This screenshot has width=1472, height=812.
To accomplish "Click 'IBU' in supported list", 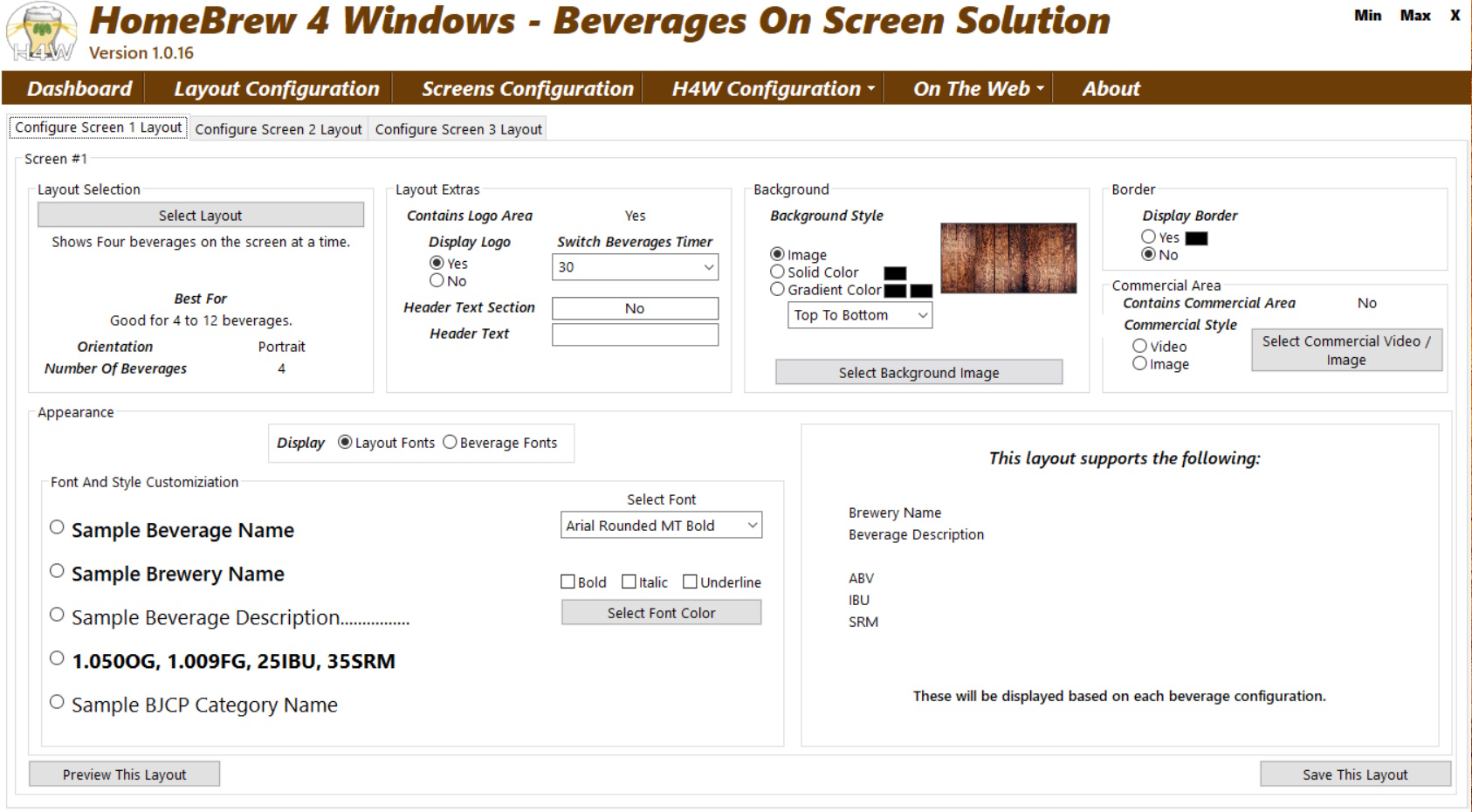I will [x=859, y=600].
